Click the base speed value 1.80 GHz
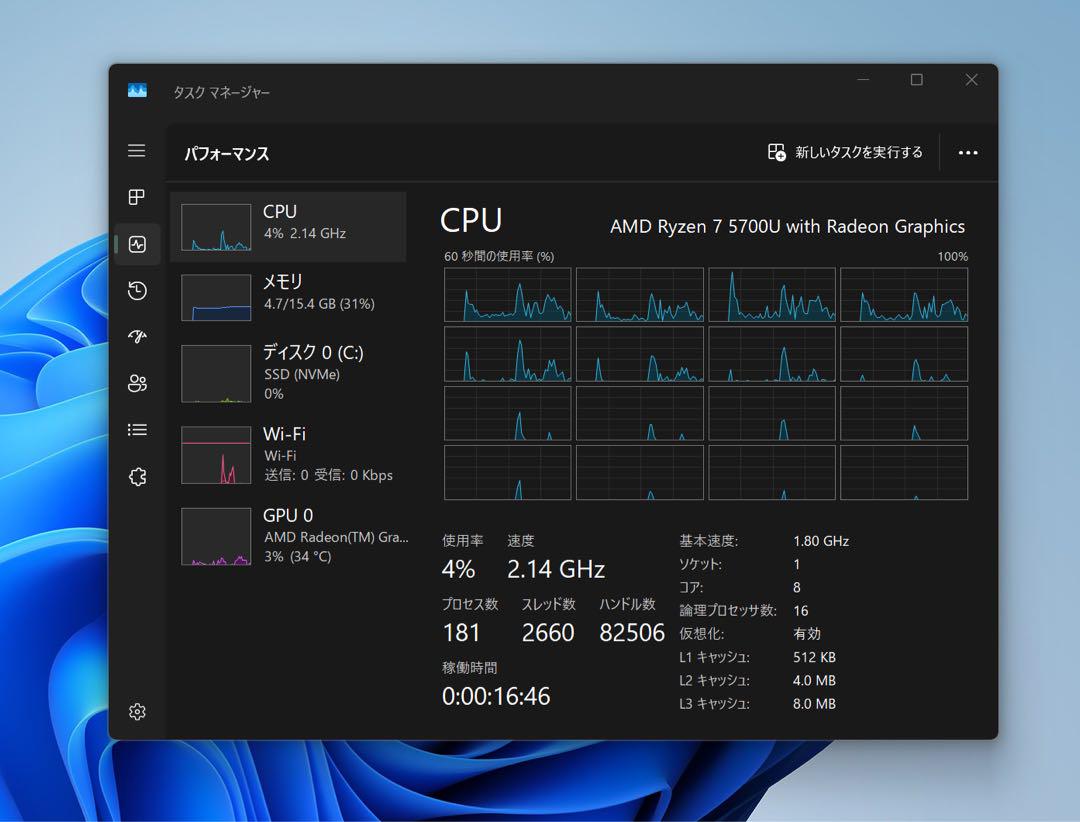The height and width of the screenshot is (822, 1080). pyautogui.click(x=821, y=541)
